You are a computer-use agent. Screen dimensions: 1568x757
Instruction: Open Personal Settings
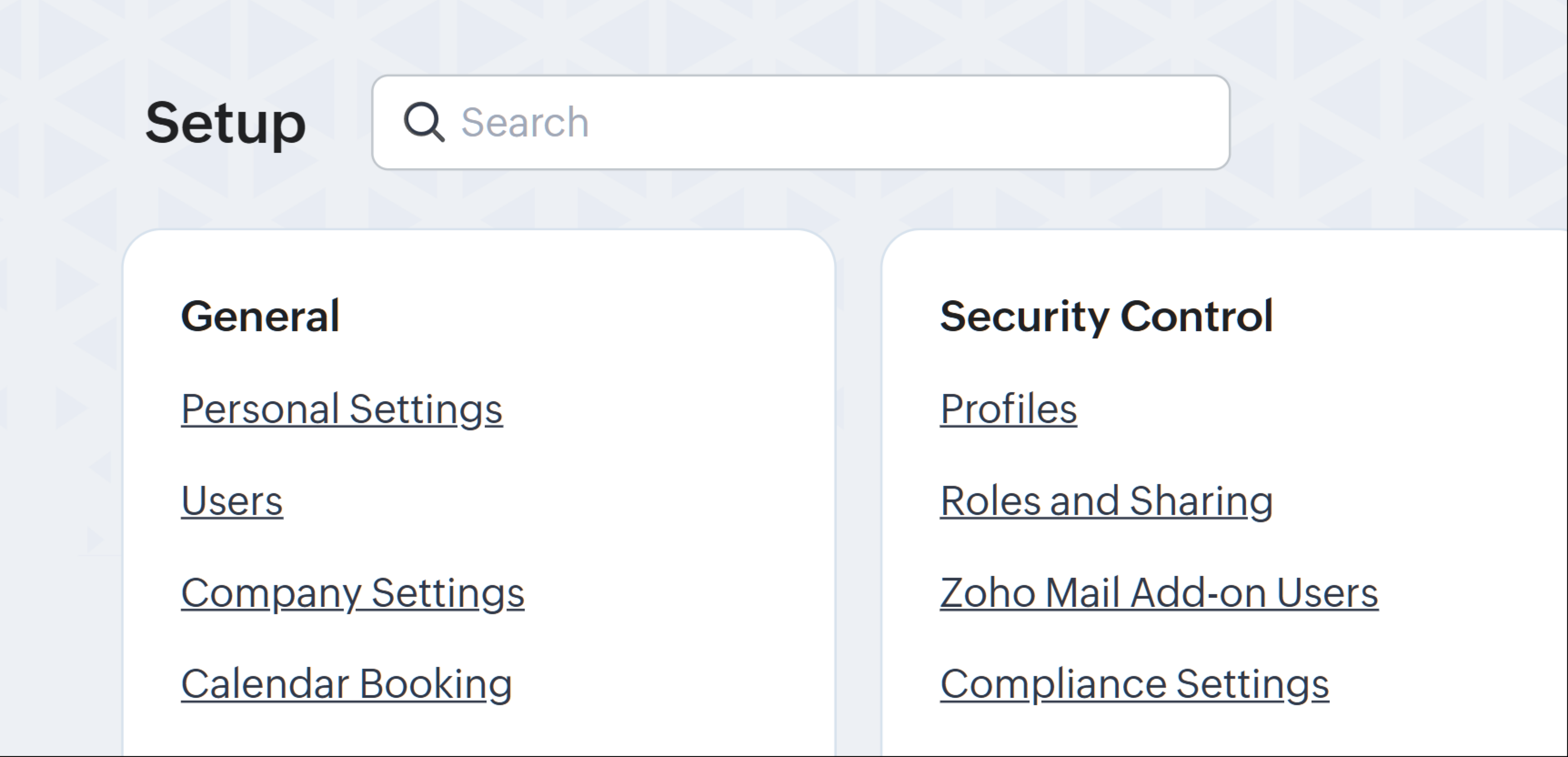342,409
